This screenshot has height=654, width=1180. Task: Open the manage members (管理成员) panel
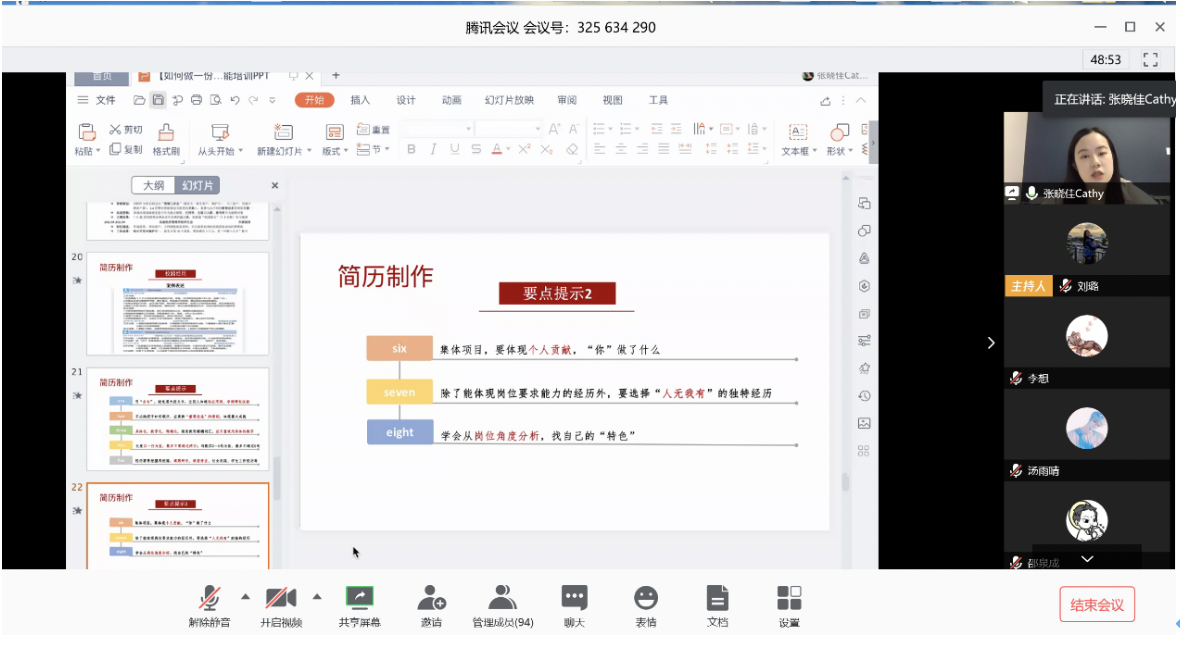[x=502, y=598]
